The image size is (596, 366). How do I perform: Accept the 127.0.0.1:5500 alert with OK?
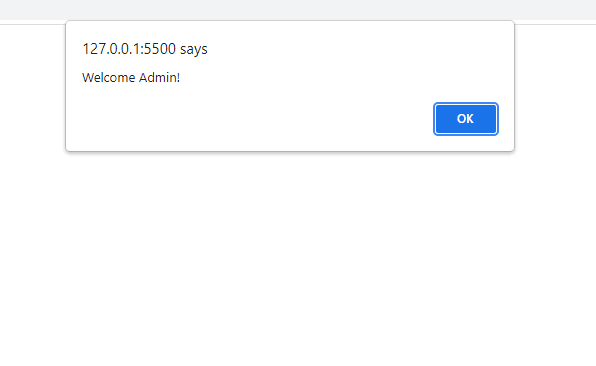click(466, 119)
